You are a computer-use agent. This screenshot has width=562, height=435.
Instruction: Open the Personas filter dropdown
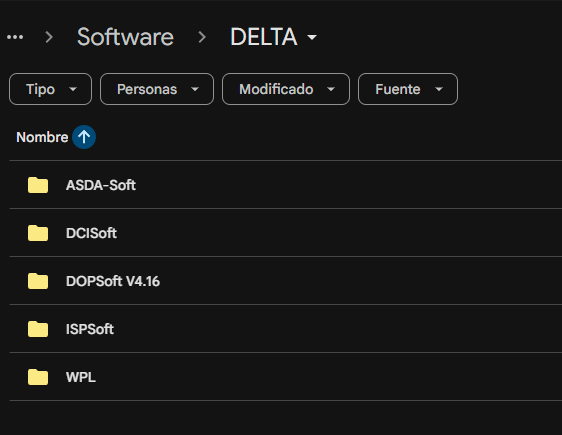[157, 89]
